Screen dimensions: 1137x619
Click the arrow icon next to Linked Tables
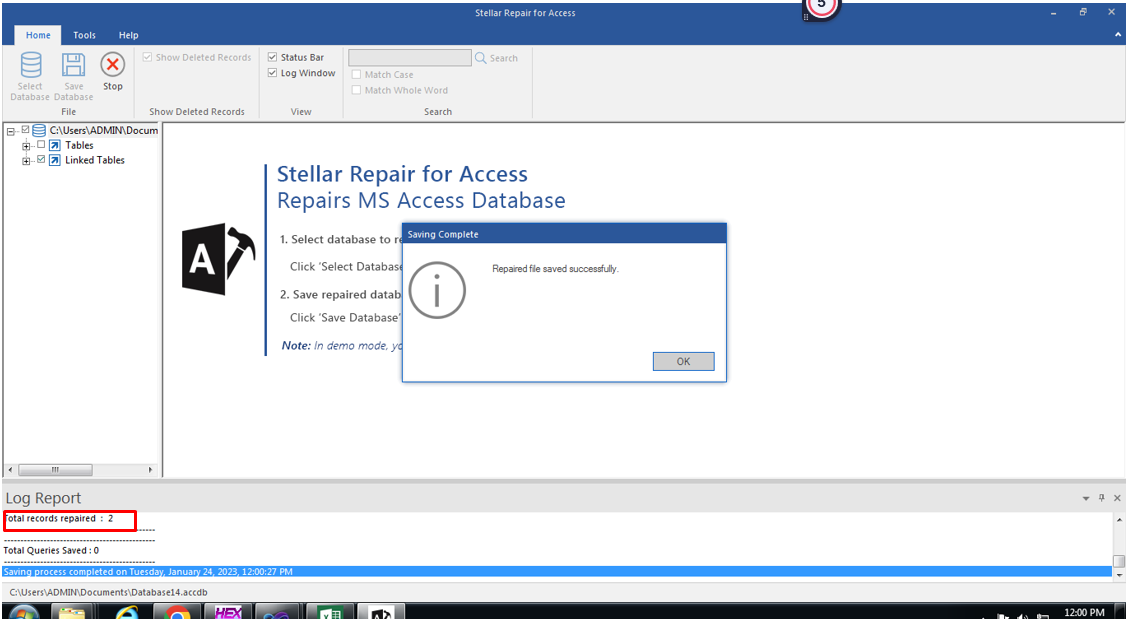pos(54,160)
